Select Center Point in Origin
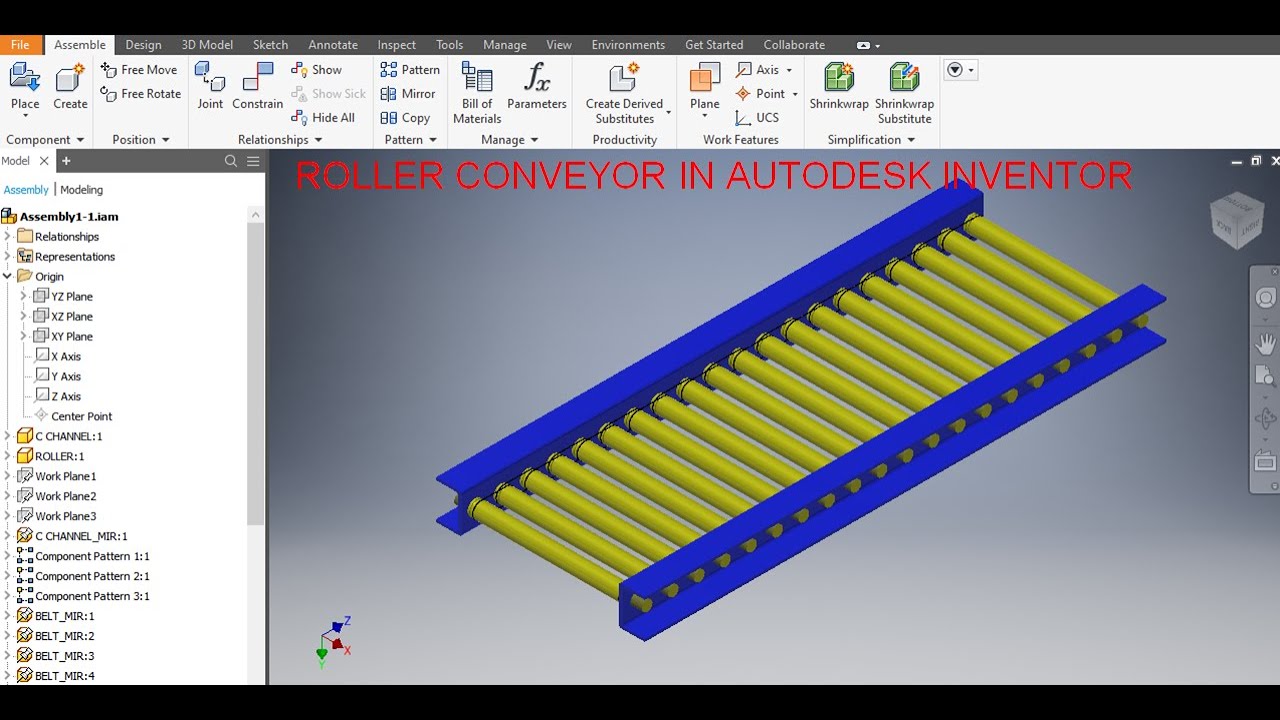 click(81, 416)
